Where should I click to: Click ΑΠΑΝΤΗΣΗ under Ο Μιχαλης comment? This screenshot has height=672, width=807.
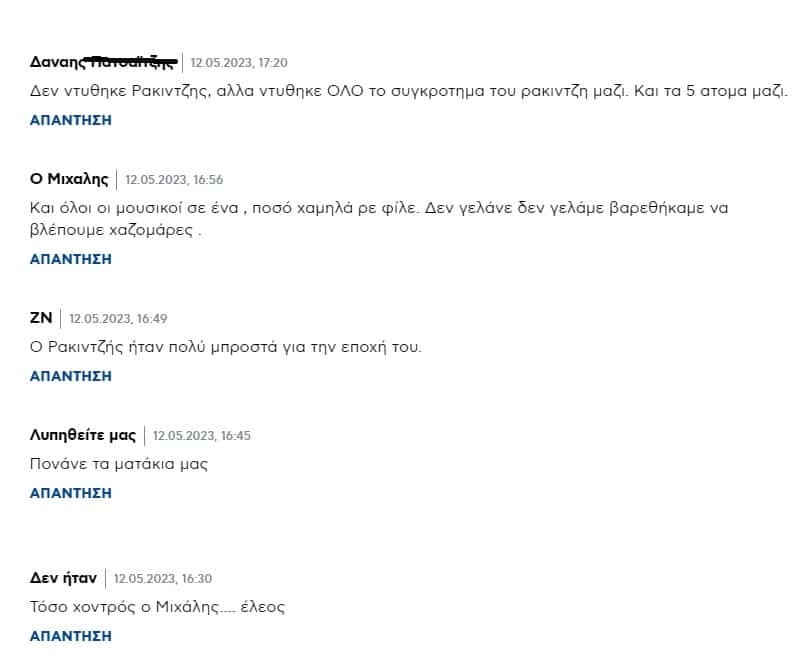click(x=71, y=259)
